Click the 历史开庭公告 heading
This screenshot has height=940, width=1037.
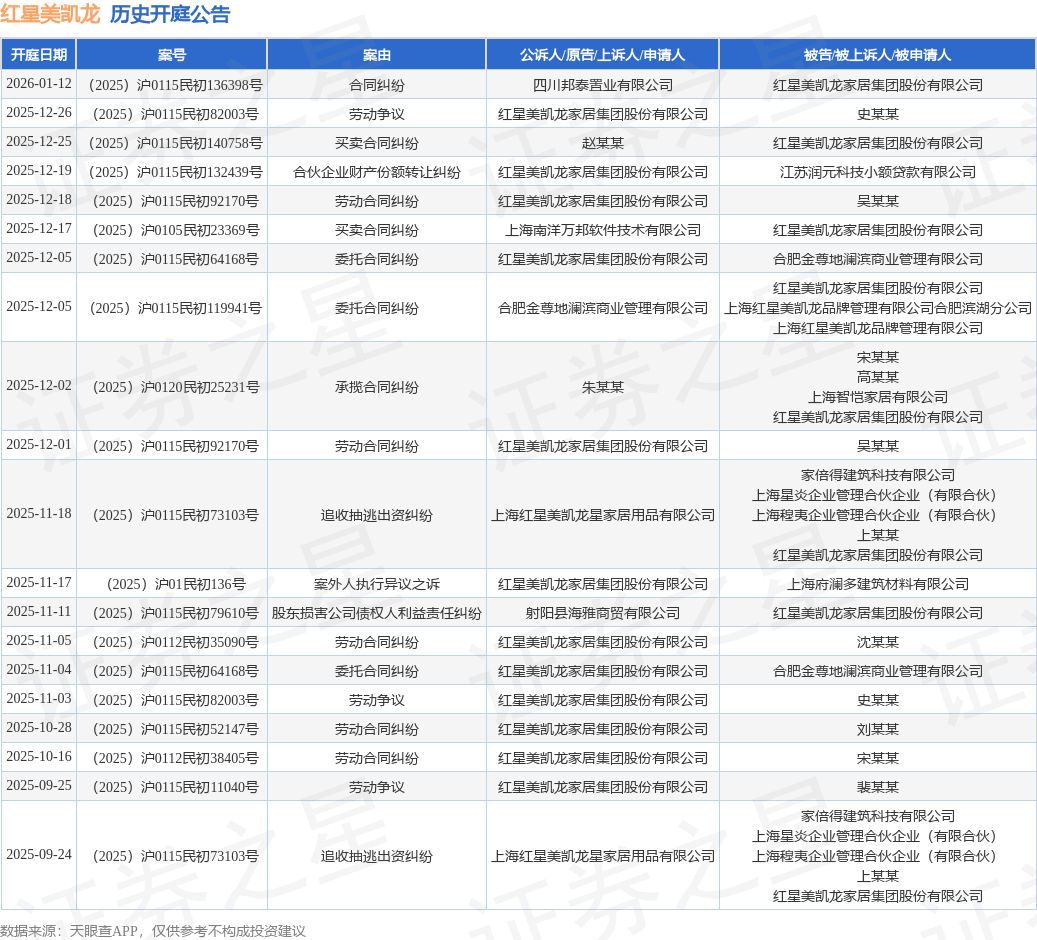(169, 14)
